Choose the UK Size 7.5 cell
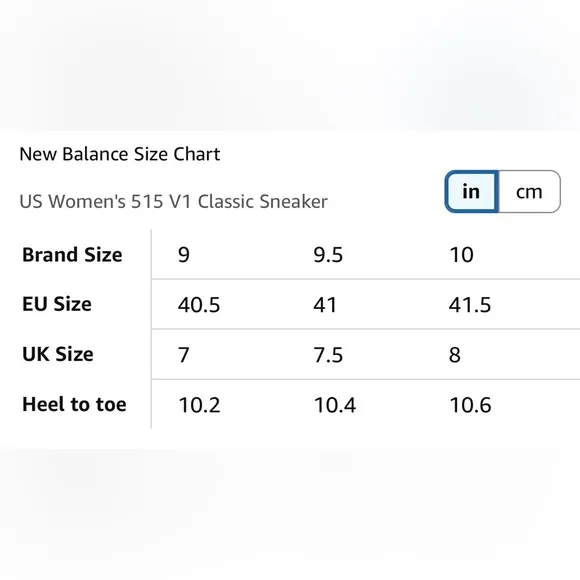580x580 pixels. pos(328,355)
